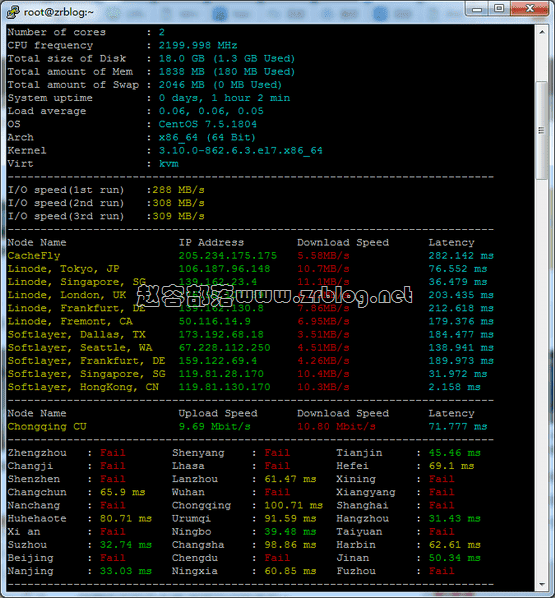The height and width of the screenshot is (598, 555).
Task: Click the Tianjin 45.46 ms result
Action: [x=454, y=453]
